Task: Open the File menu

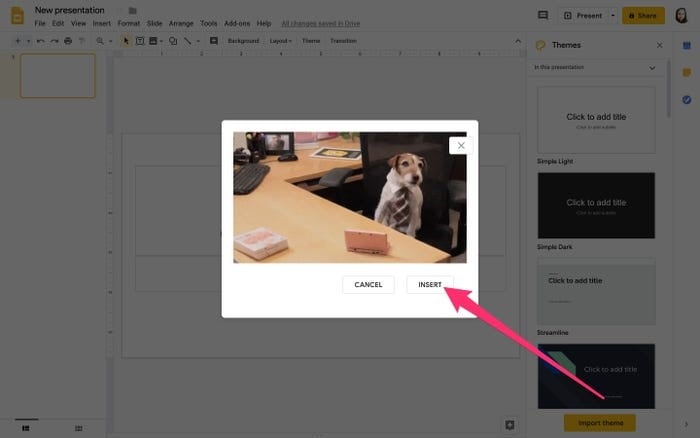Action: (x=40, y=23)
